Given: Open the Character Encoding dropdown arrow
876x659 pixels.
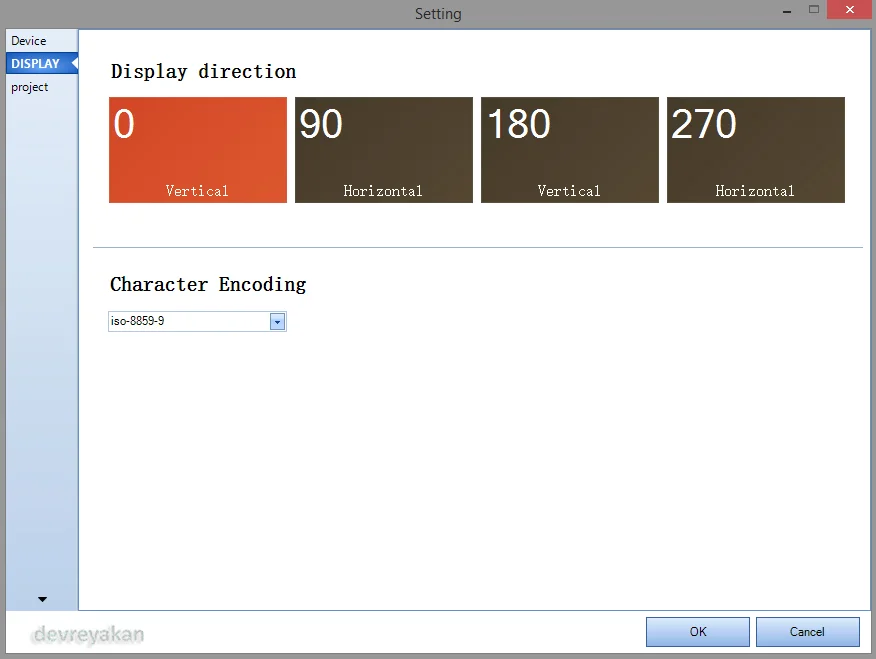Looking at the screenshot, I should tap(277, 322).
